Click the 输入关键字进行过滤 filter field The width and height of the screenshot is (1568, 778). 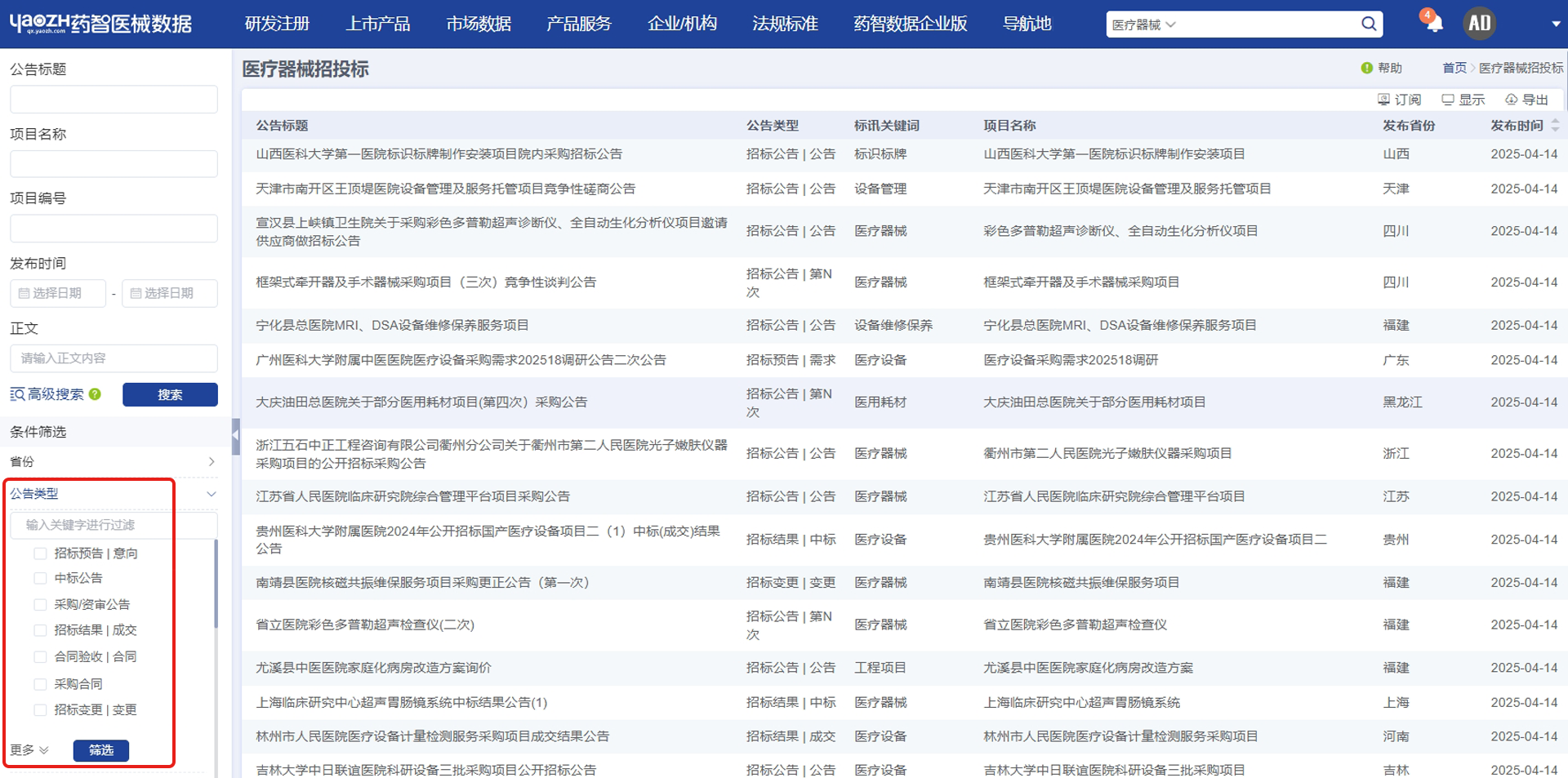114,525
